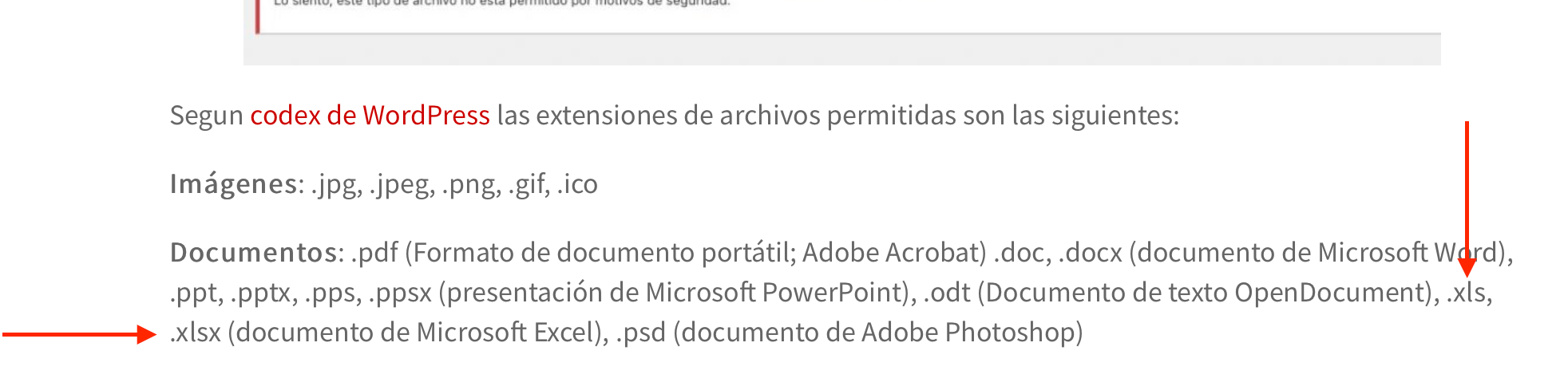
Task: Click the .gif extension text
Action: click(x=526, y=184)
